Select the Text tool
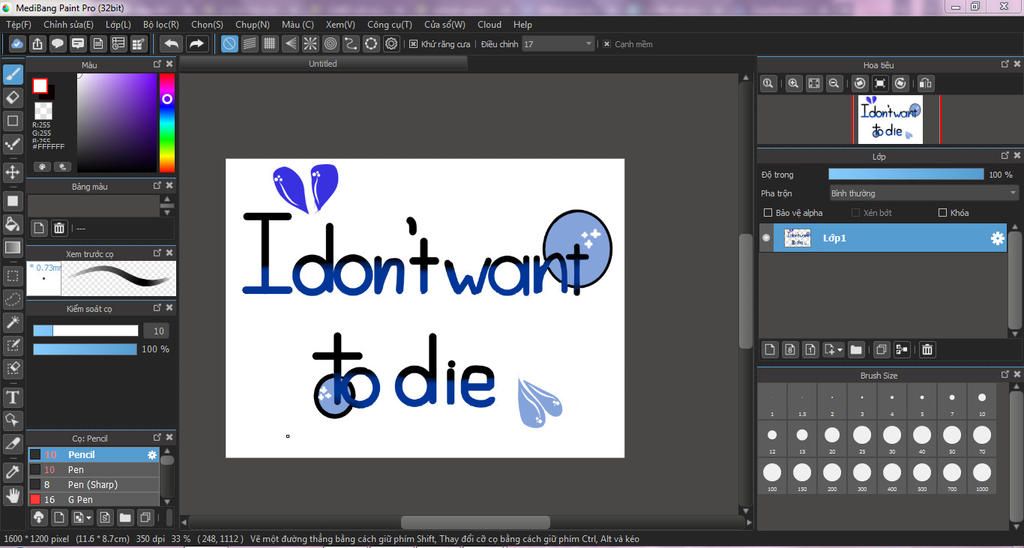Screen dimensions: 1024x548 coord(12,397)
